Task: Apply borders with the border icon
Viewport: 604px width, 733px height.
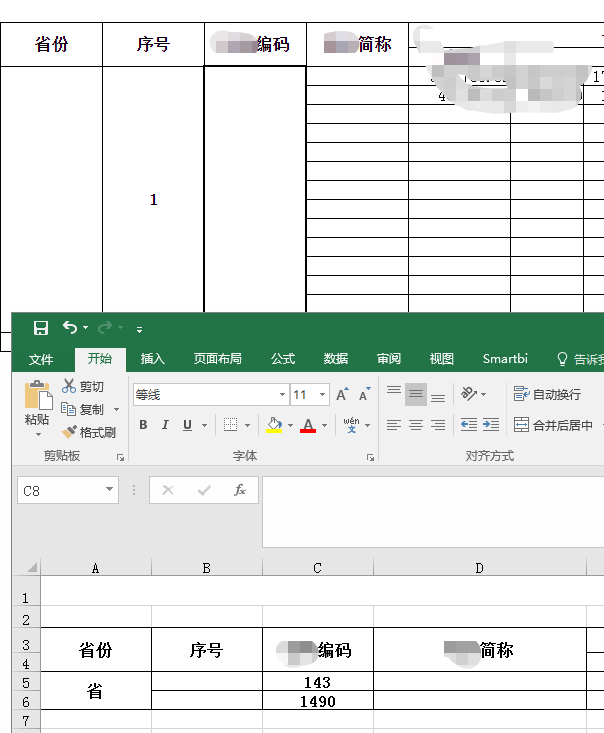Action: tap(230, 425)
